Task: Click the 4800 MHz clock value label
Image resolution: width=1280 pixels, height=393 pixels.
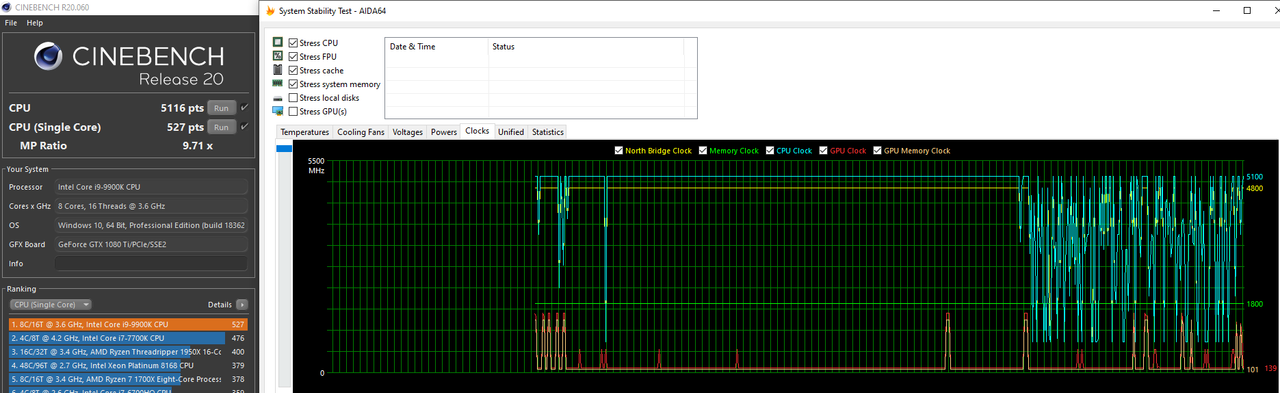Action: coord(1254,188)
